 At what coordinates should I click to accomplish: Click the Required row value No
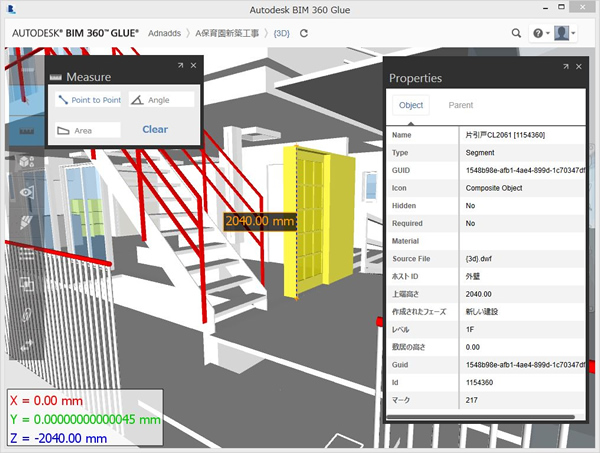470,223
